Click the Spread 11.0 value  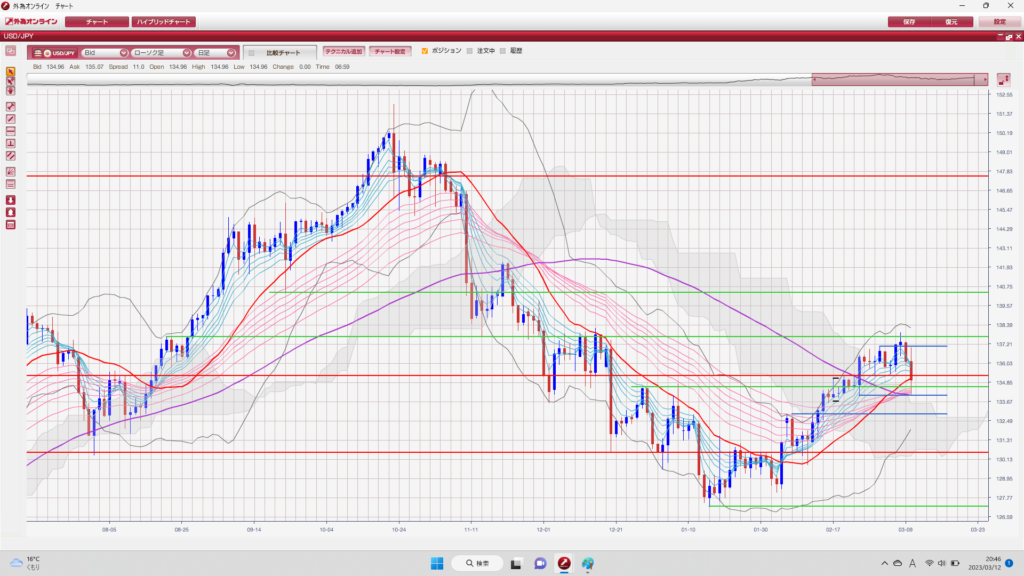138,67
